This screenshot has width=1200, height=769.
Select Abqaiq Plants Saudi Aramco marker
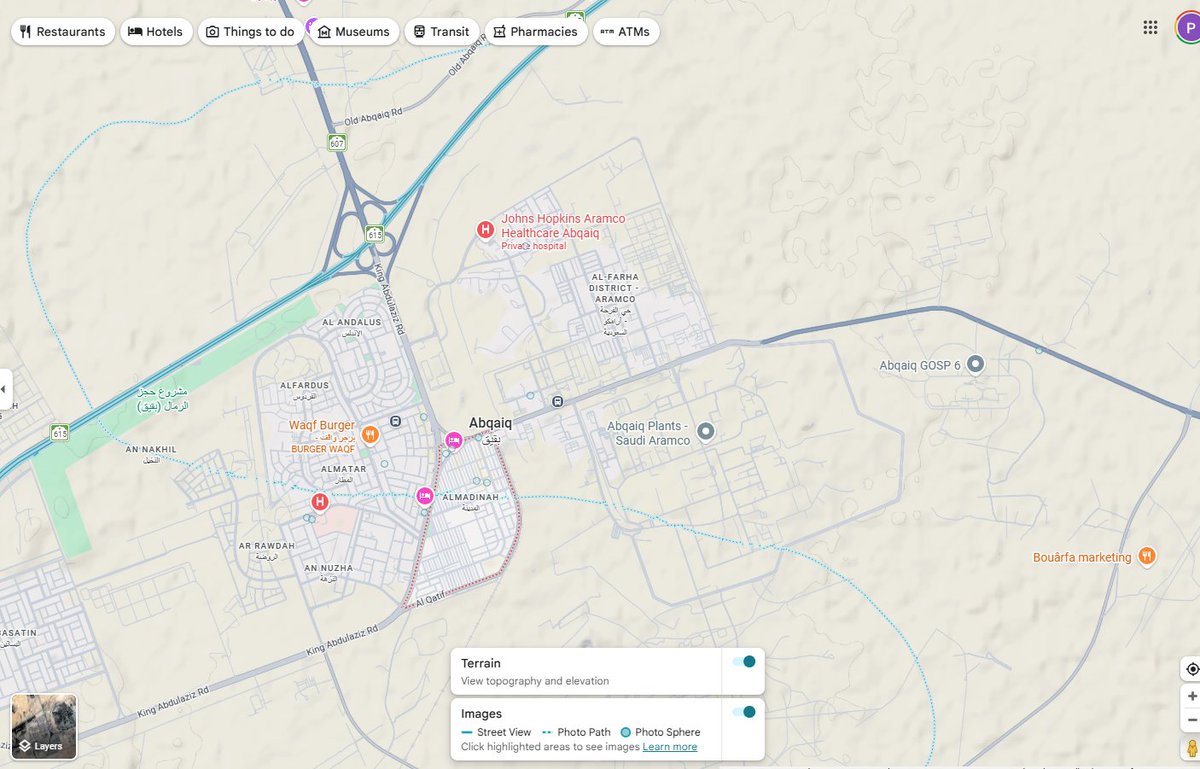pos(705,432)
